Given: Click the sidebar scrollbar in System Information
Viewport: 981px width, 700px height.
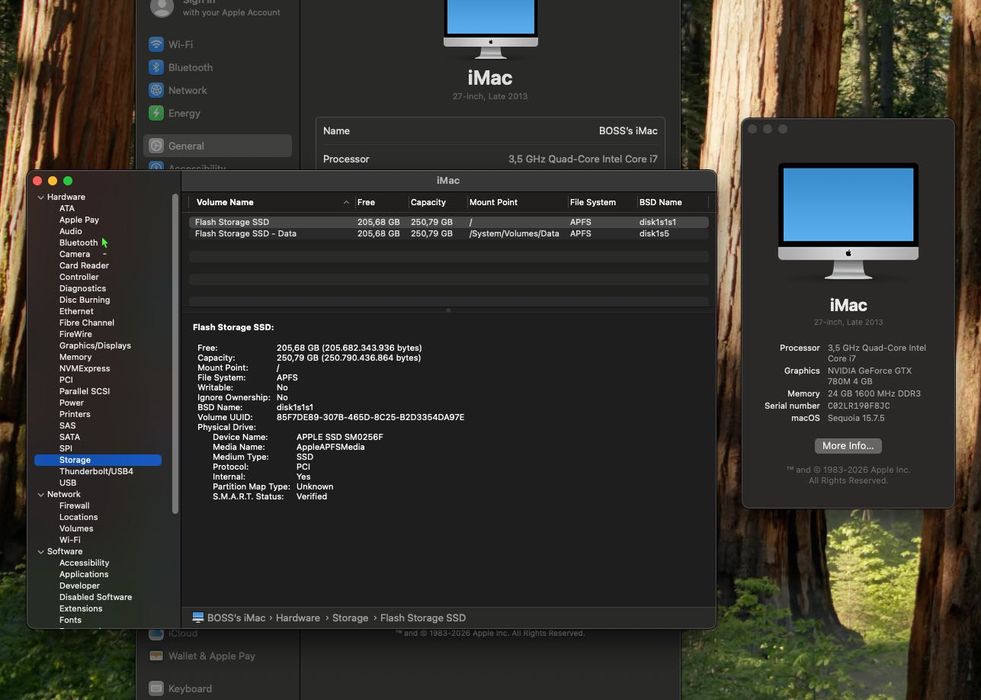Looking at the screenshot, I should click(x=175, y=353).
